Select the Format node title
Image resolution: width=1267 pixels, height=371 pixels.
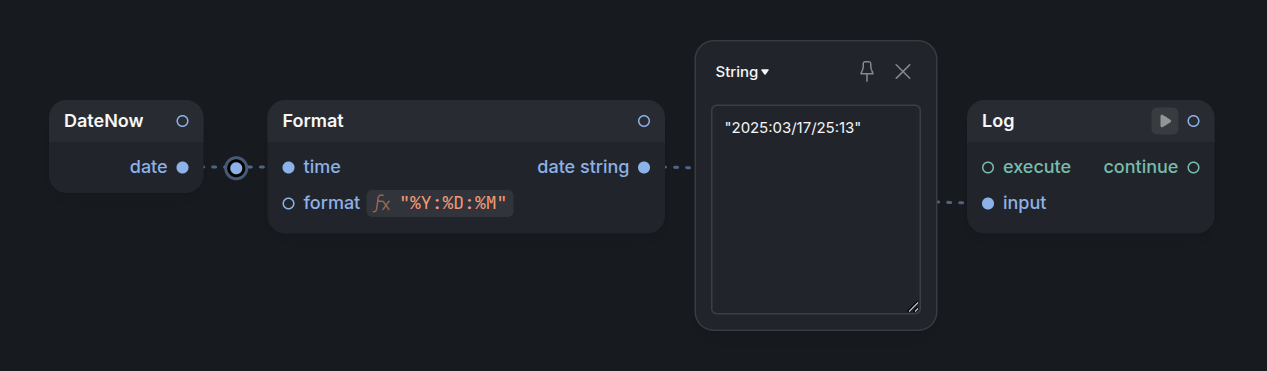(x=313, y=121)
